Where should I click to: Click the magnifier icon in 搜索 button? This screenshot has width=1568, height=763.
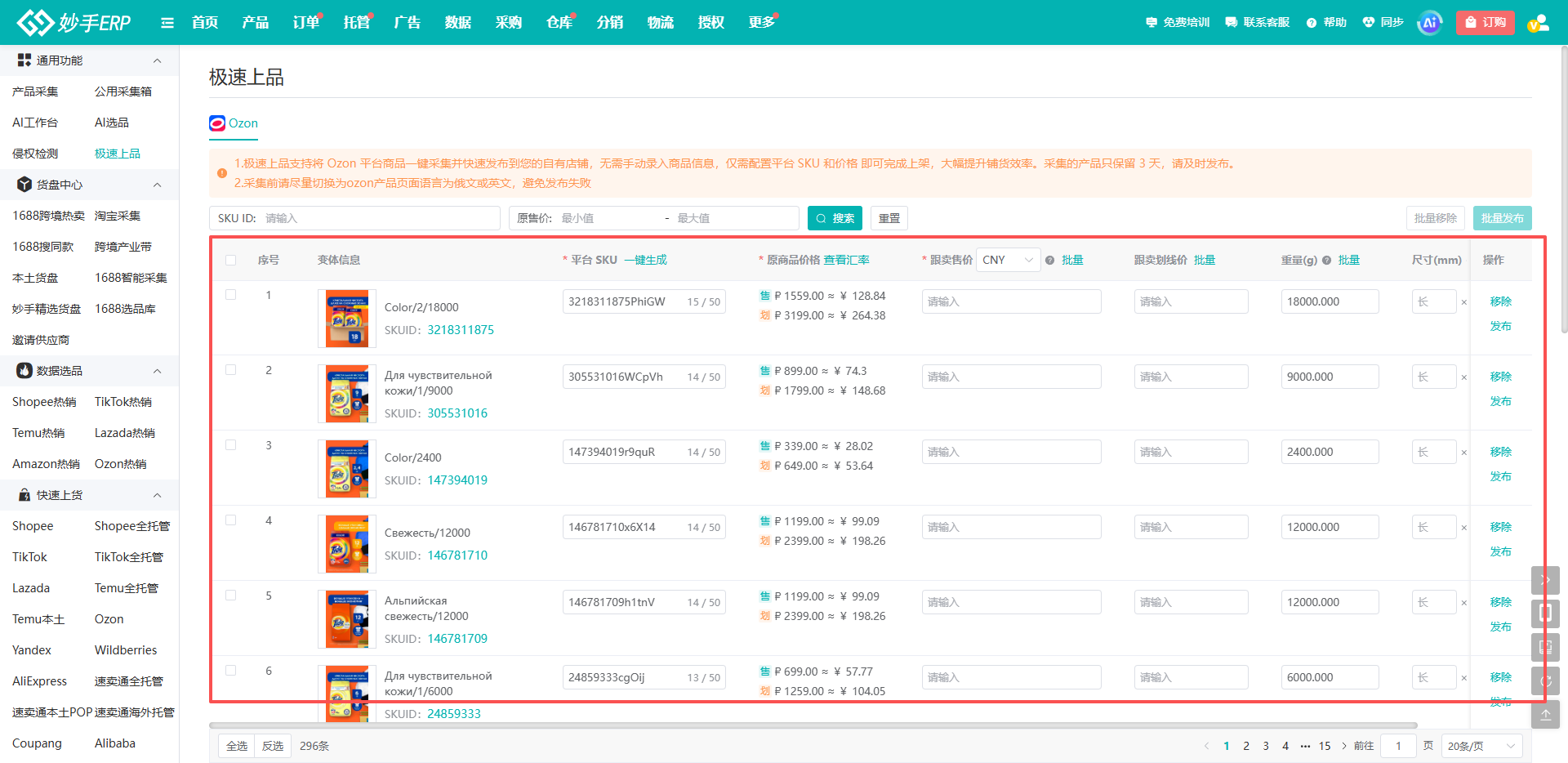(x=821, y=219)
